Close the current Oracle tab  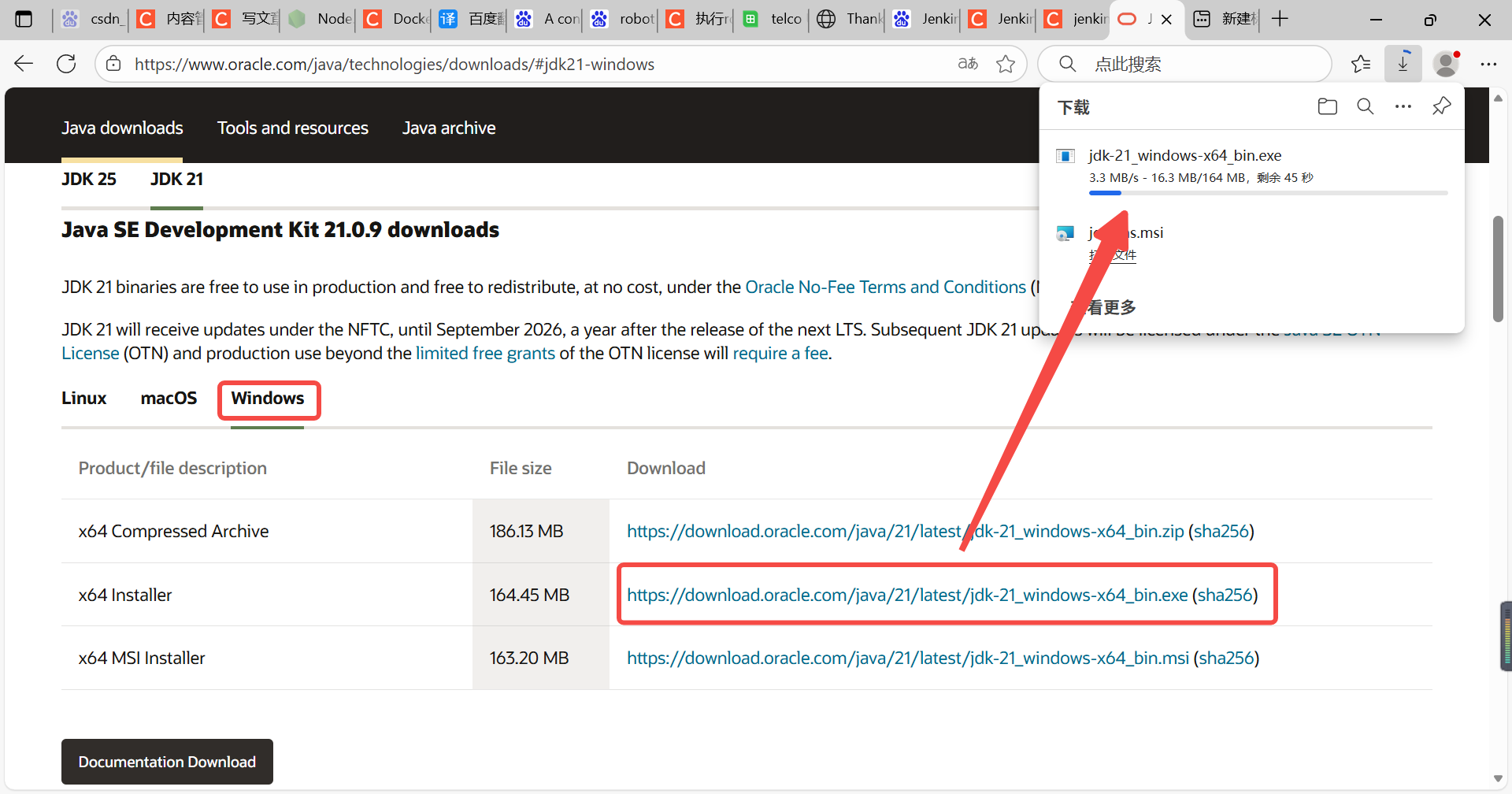(x=1167, y=19)
